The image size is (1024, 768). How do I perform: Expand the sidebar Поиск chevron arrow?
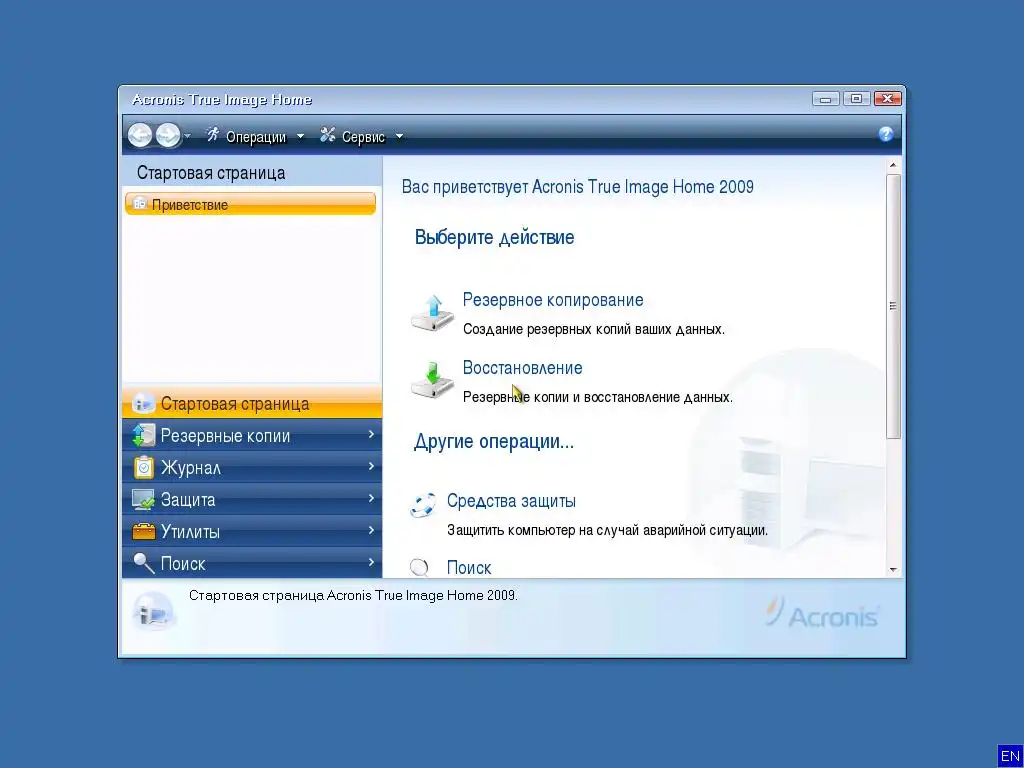point(371,562)
